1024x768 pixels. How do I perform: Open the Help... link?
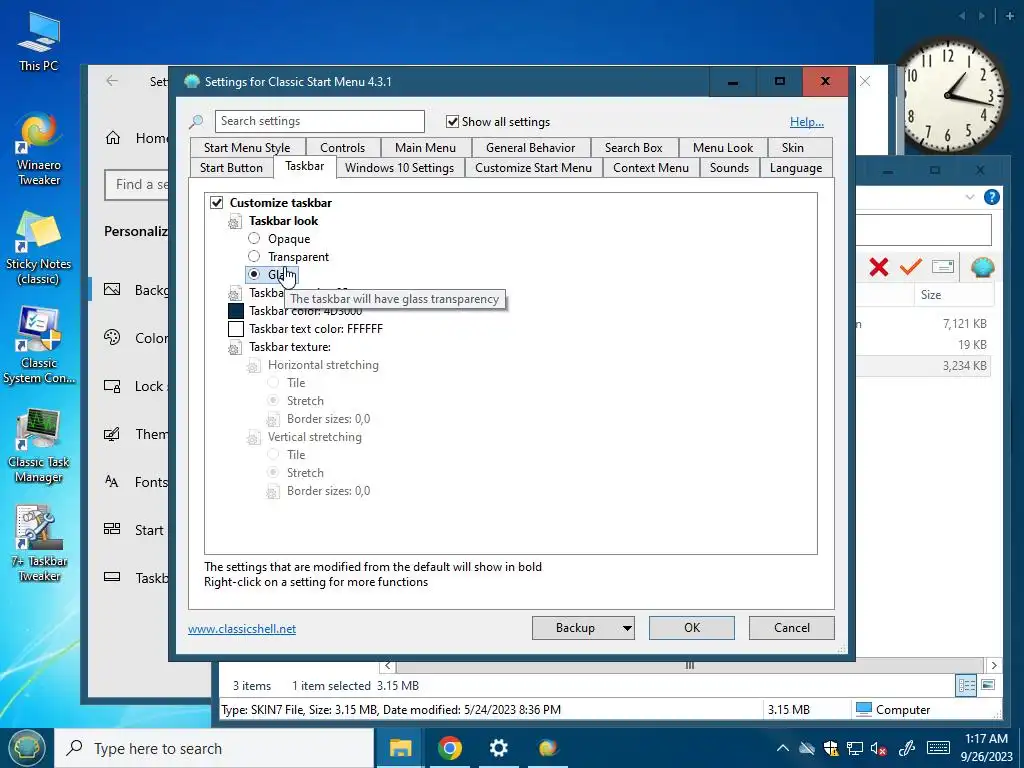[807, 121]
